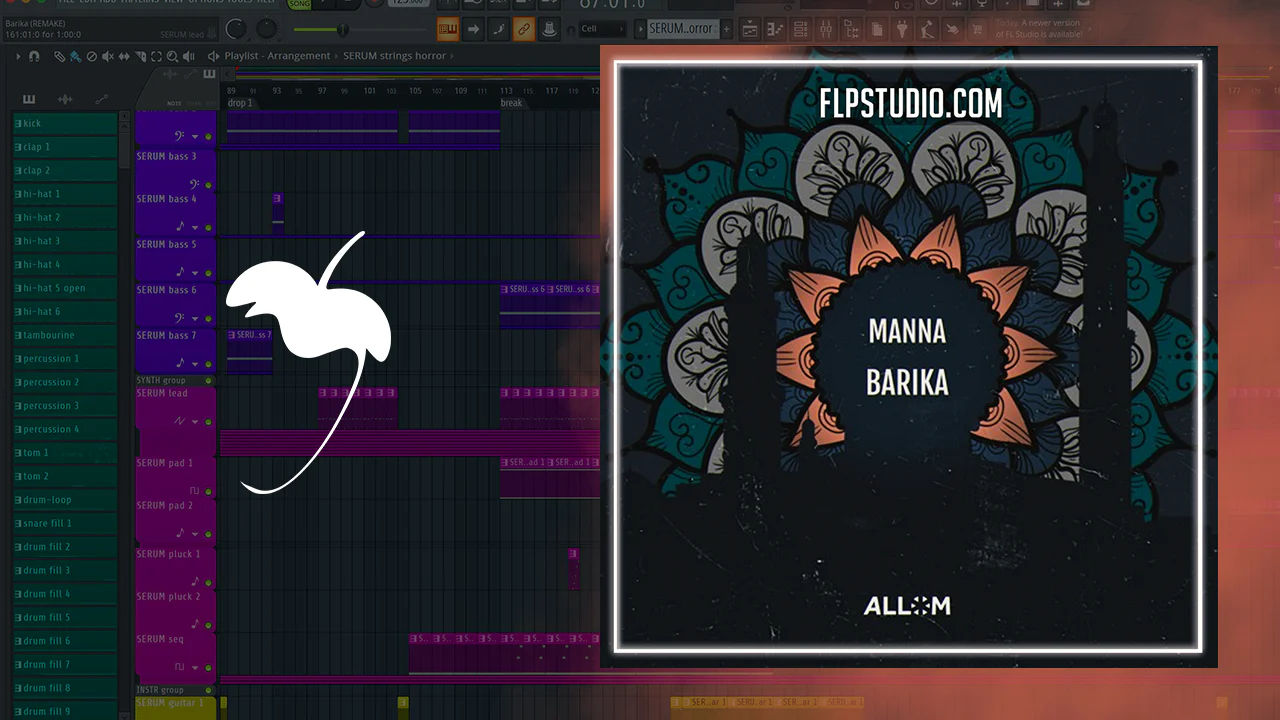This screenshot has width=1280, height=720.
Task: Open the playlist options menu arrow
Action: pyautogui.click(x=18, y=57)
